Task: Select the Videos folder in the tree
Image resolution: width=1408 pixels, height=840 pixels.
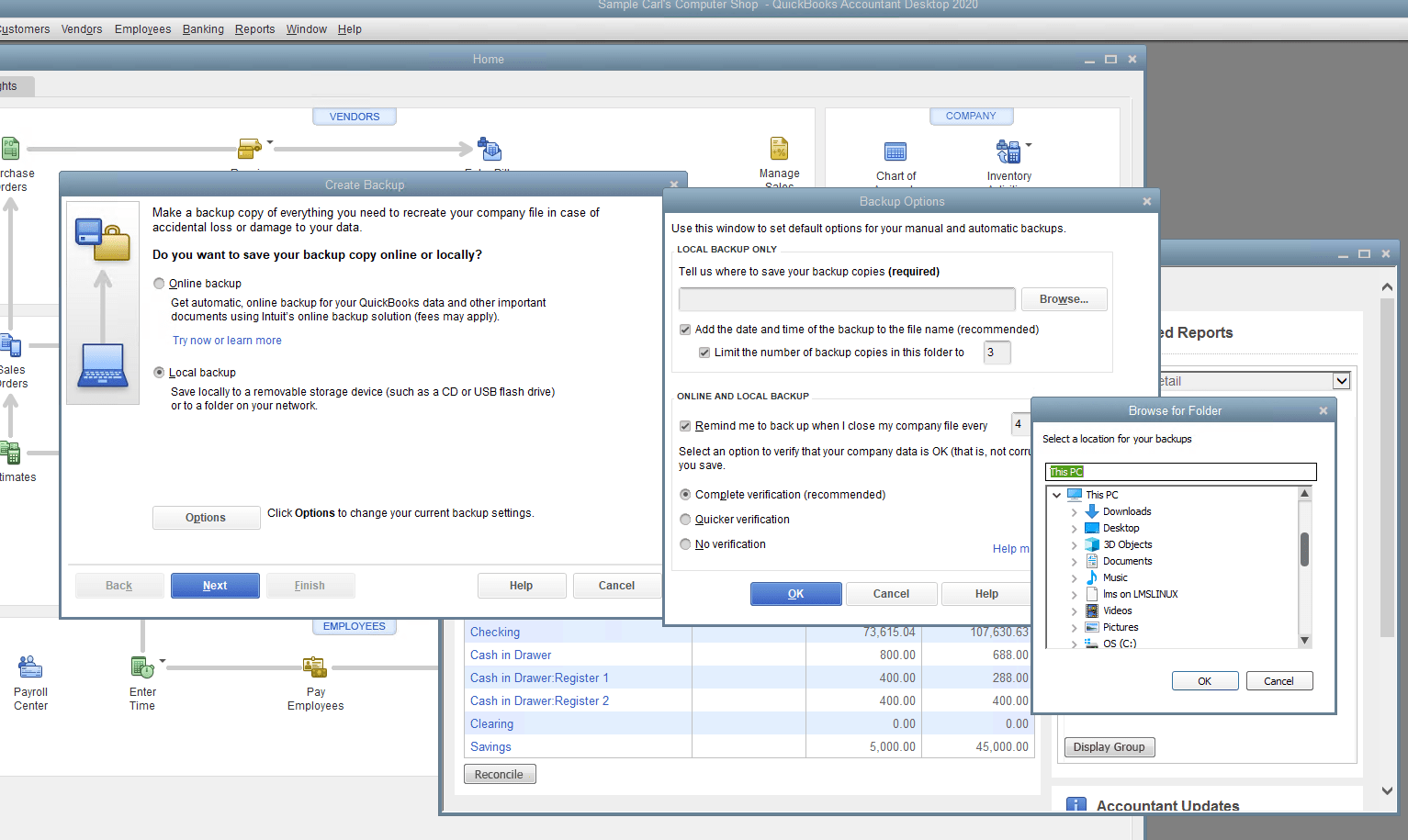Action: (1117, 610)
